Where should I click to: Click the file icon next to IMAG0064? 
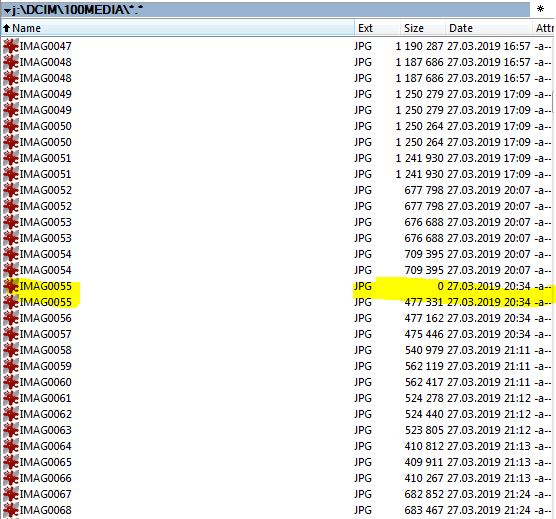(11, 446)
